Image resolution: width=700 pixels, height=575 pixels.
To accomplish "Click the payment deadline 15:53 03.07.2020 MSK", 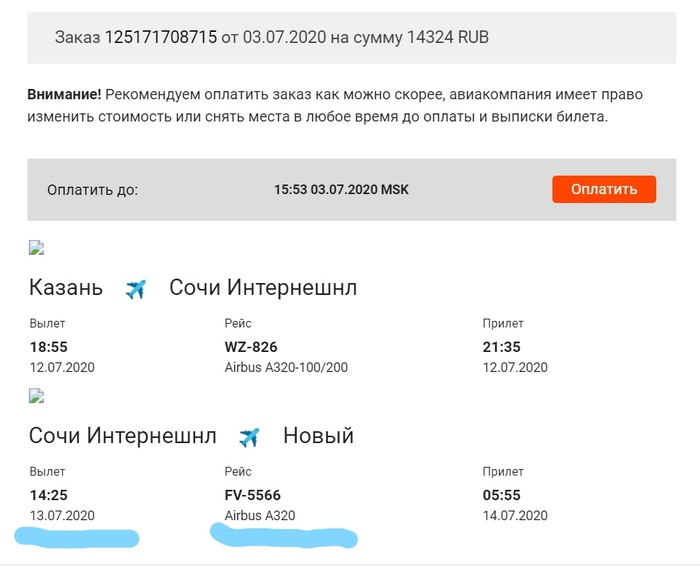I will tap(348, 189).
